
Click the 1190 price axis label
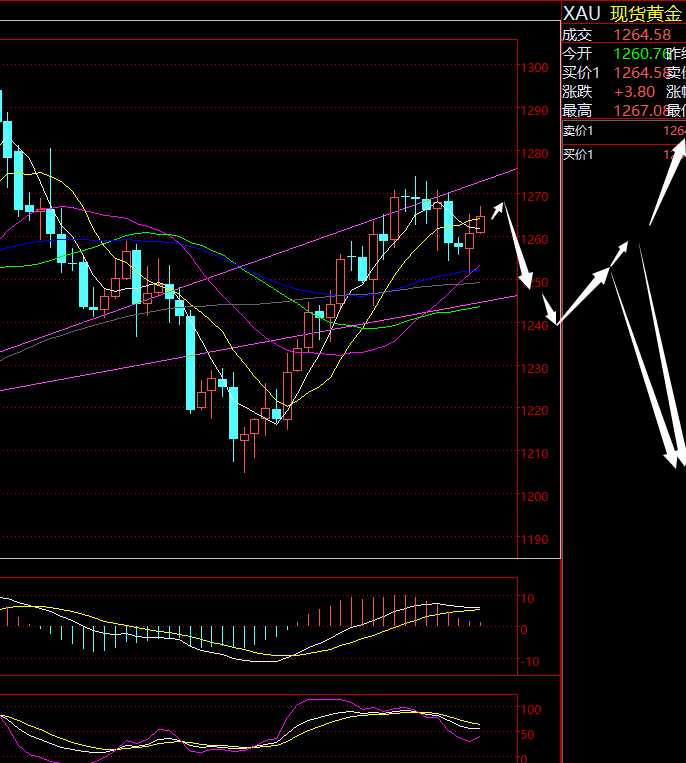pos(535,540)
